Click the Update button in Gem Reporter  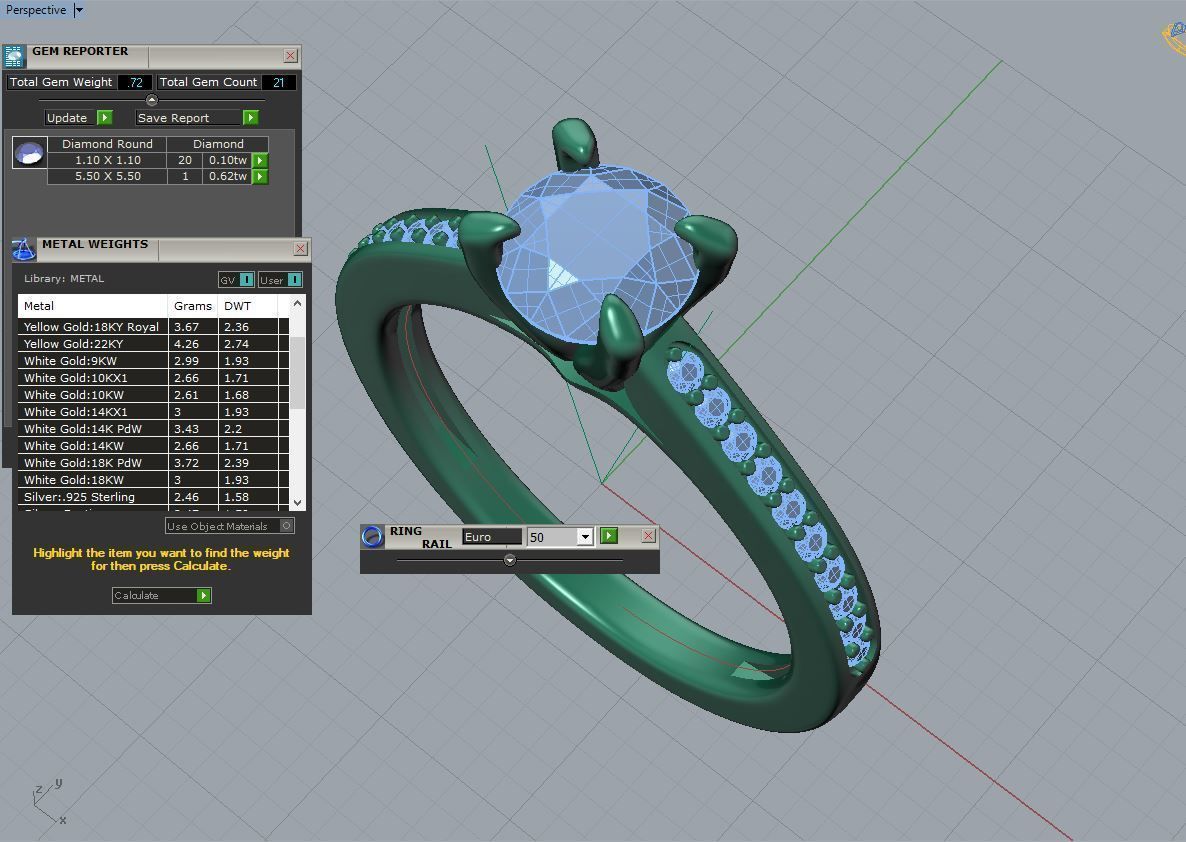click(79, 117)
